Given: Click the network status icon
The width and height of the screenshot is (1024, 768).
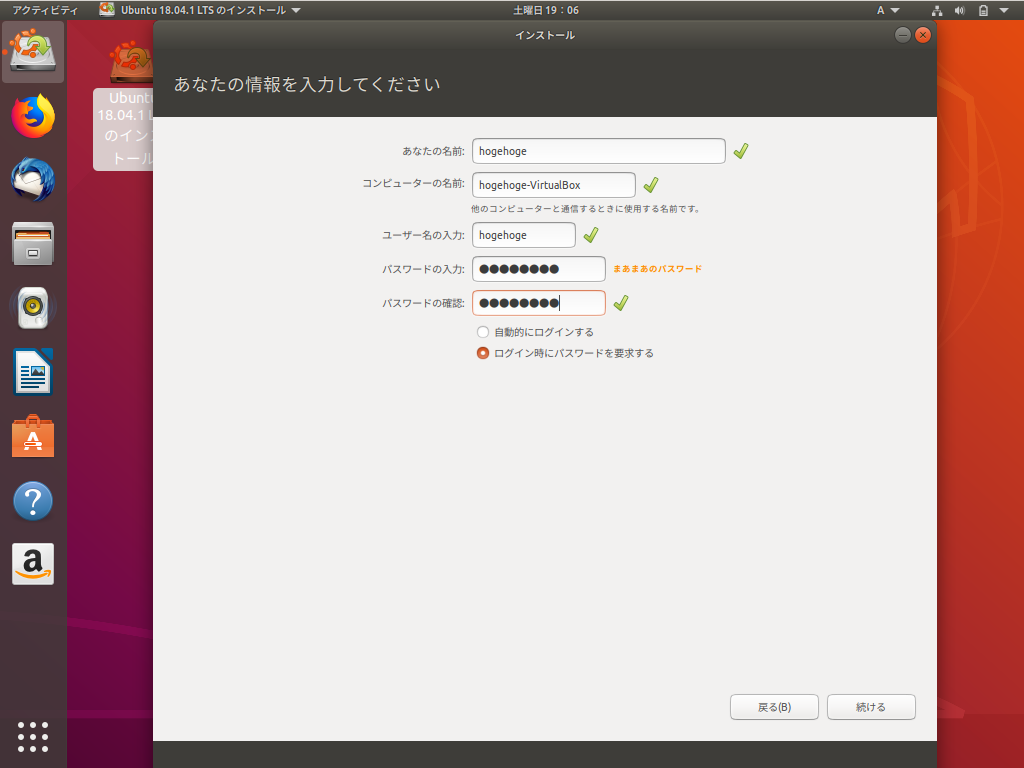Looking at the screenshot, I should tap(937, 10).
